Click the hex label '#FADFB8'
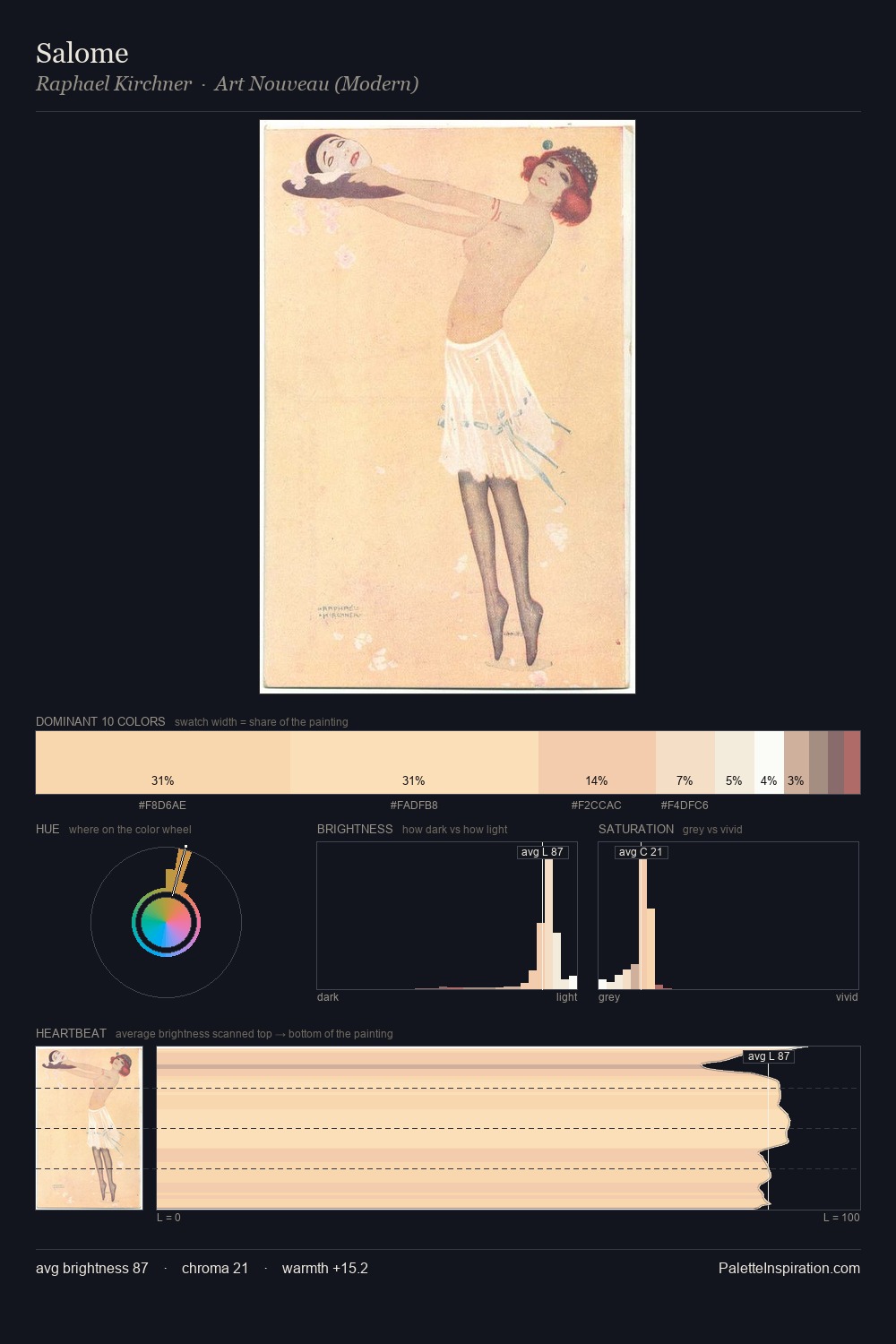 pyautogui.click(x=414, y=805)
